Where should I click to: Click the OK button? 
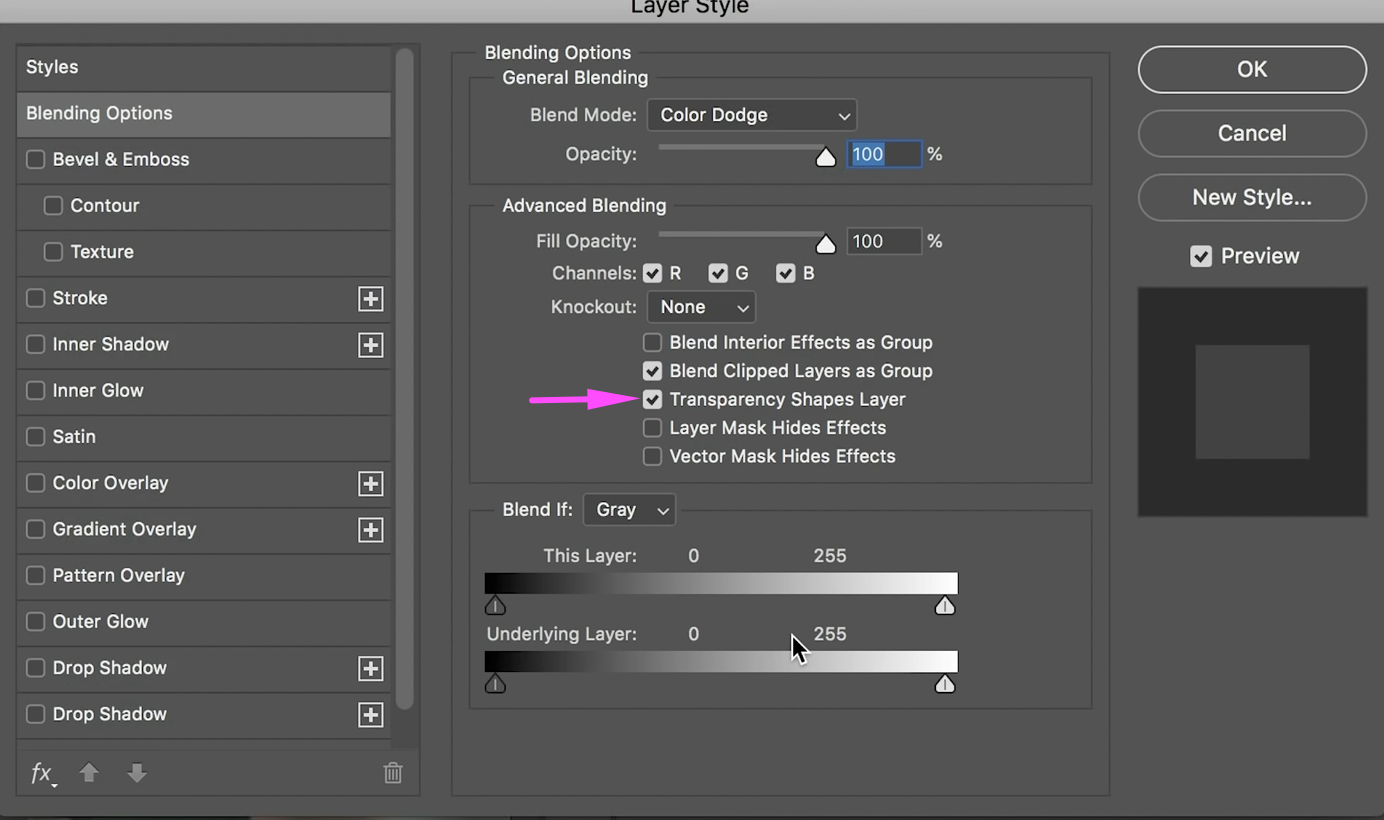(1252, 69)
